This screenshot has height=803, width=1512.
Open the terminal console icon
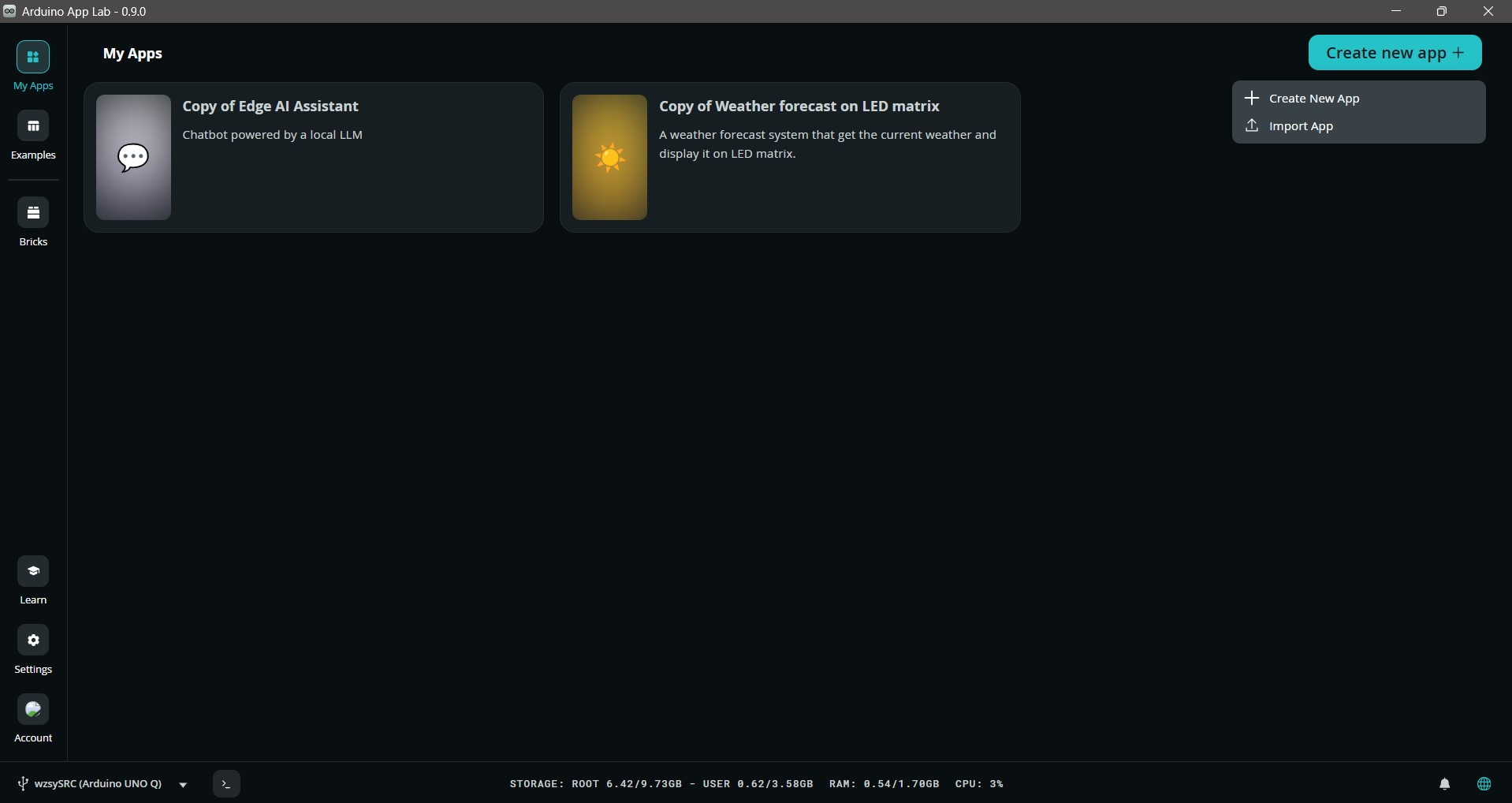[226, 784]
